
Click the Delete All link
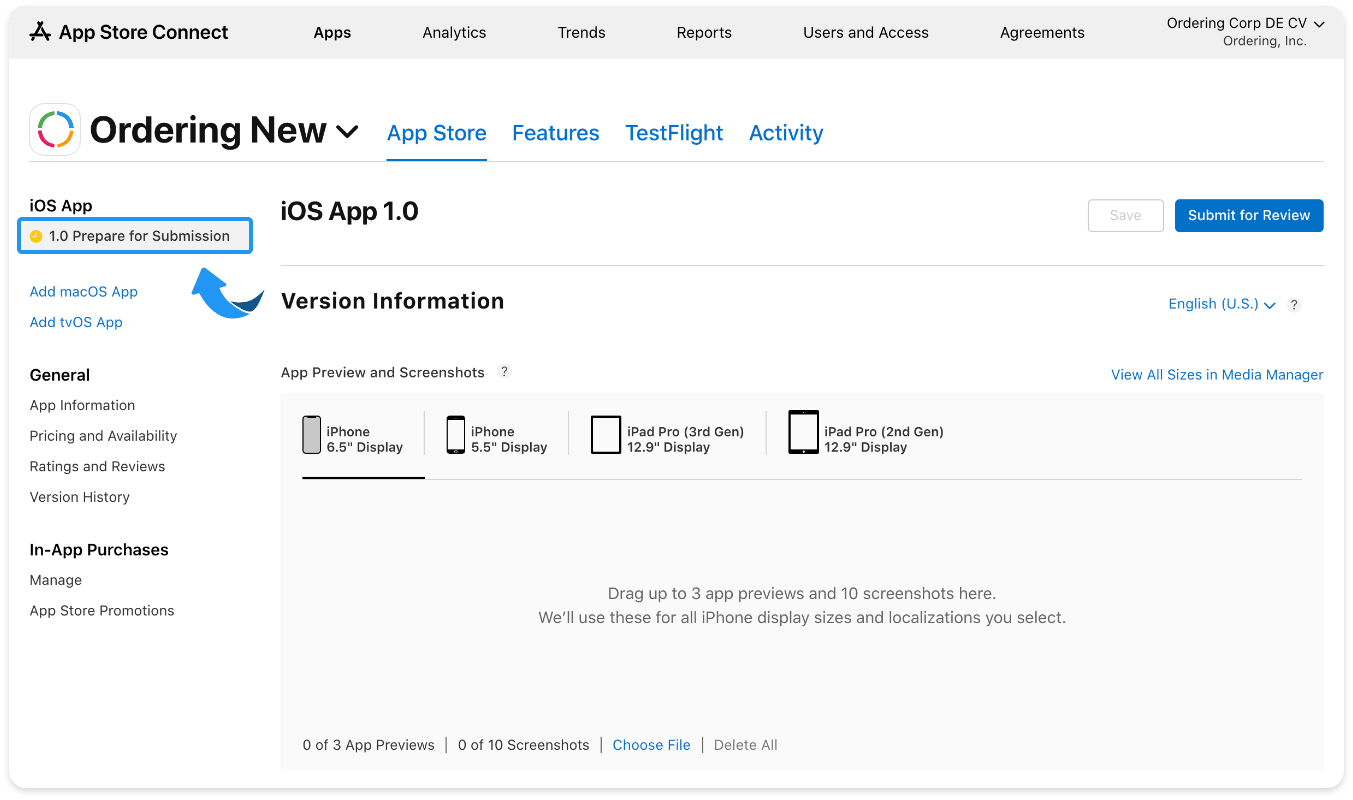[746, 745]
